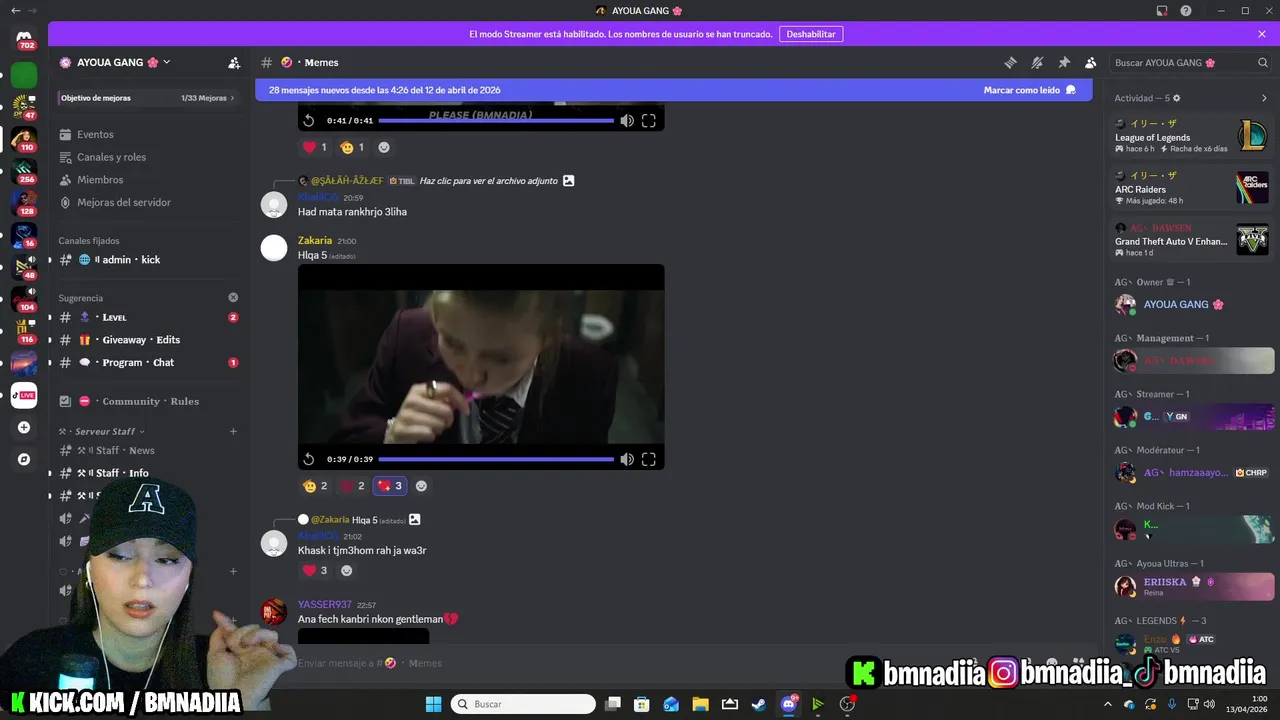Open the threads icon in channel header
This screenshot has width=1280, height=720.
tap(1010, 62)
